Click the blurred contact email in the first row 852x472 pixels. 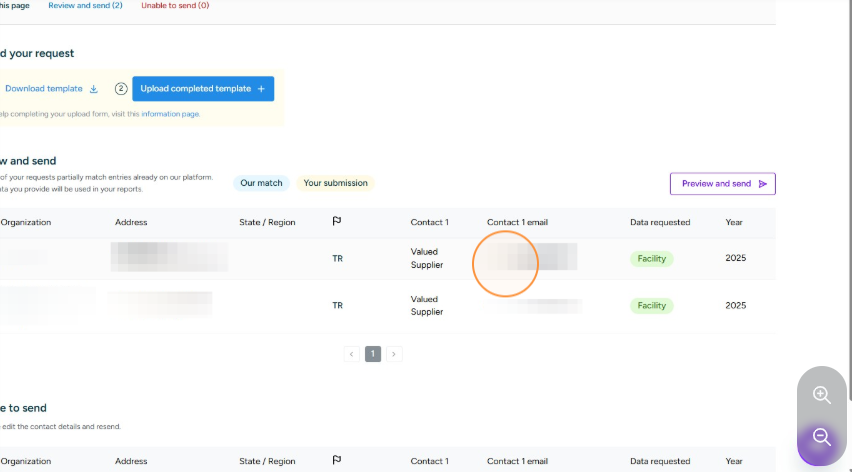coord(532,257)
